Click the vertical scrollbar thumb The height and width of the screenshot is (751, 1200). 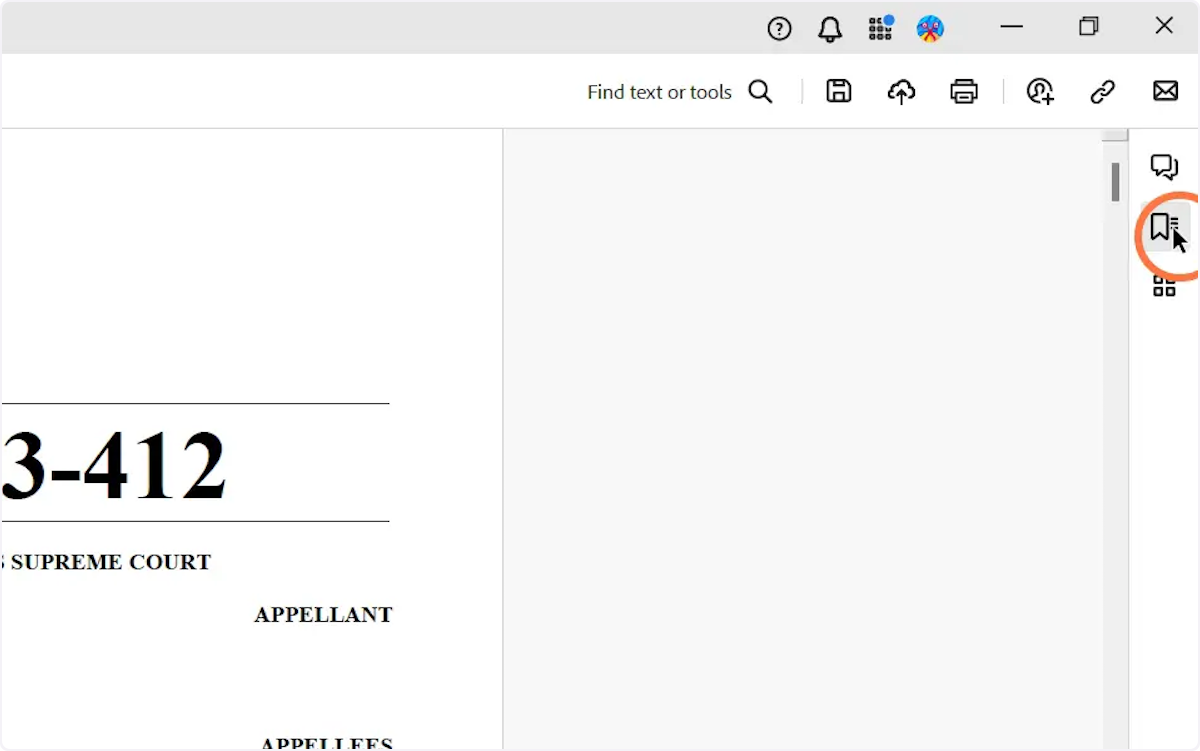(1115, 182)
